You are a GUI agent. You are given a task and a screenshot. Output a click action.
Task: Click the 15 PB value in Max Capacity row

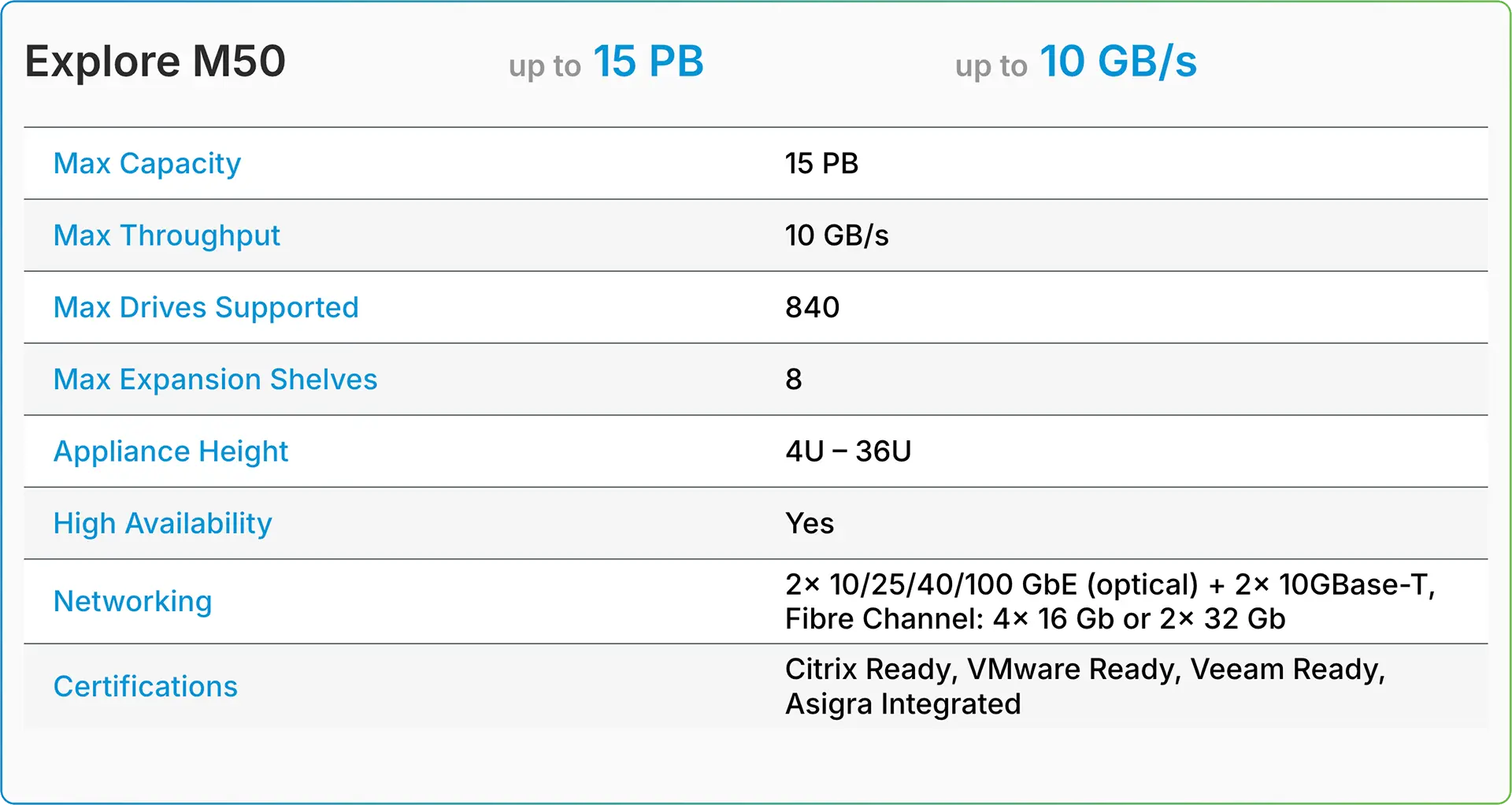tap(821, 164)
